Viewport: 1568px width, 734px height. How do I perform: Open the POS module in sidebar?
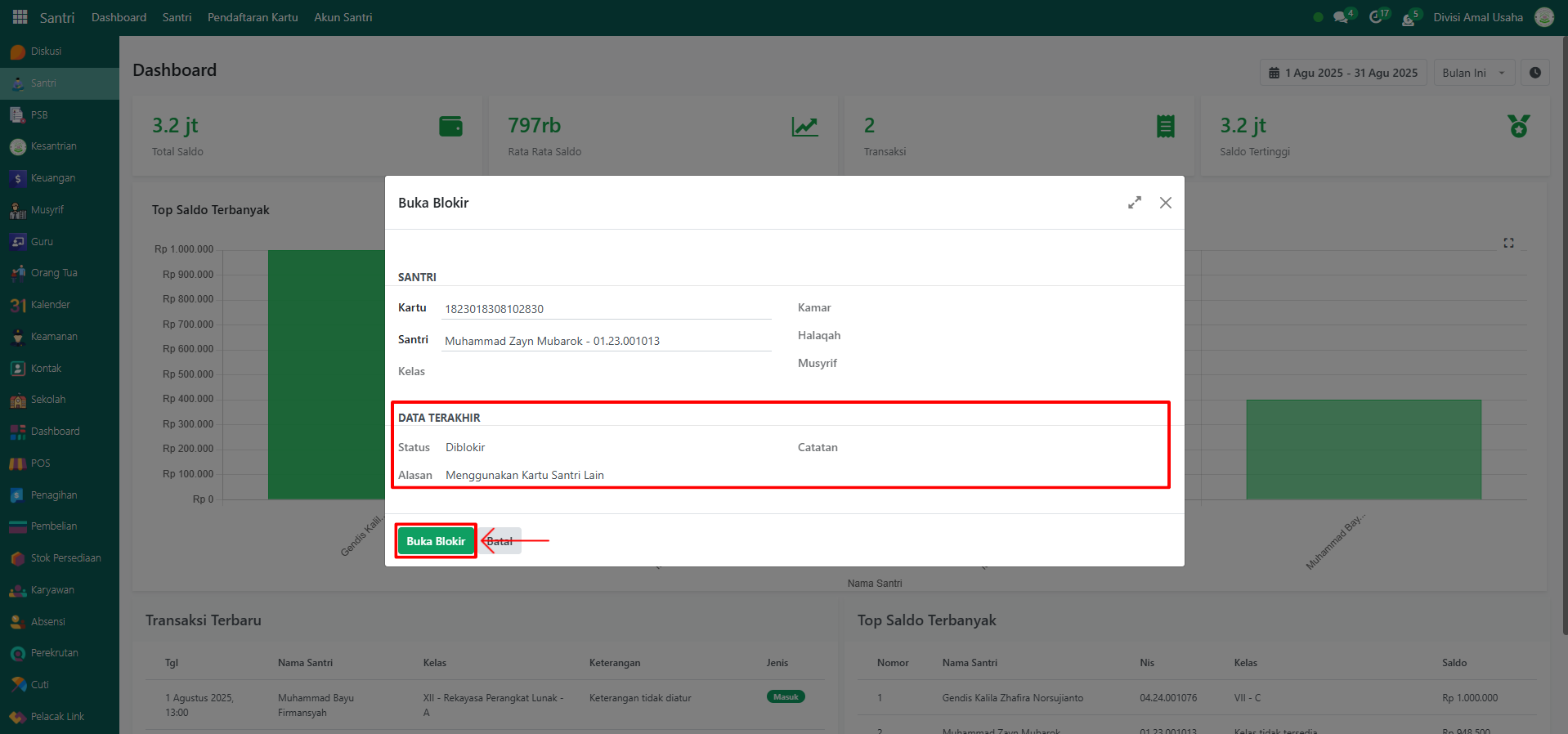coord(40,463)
